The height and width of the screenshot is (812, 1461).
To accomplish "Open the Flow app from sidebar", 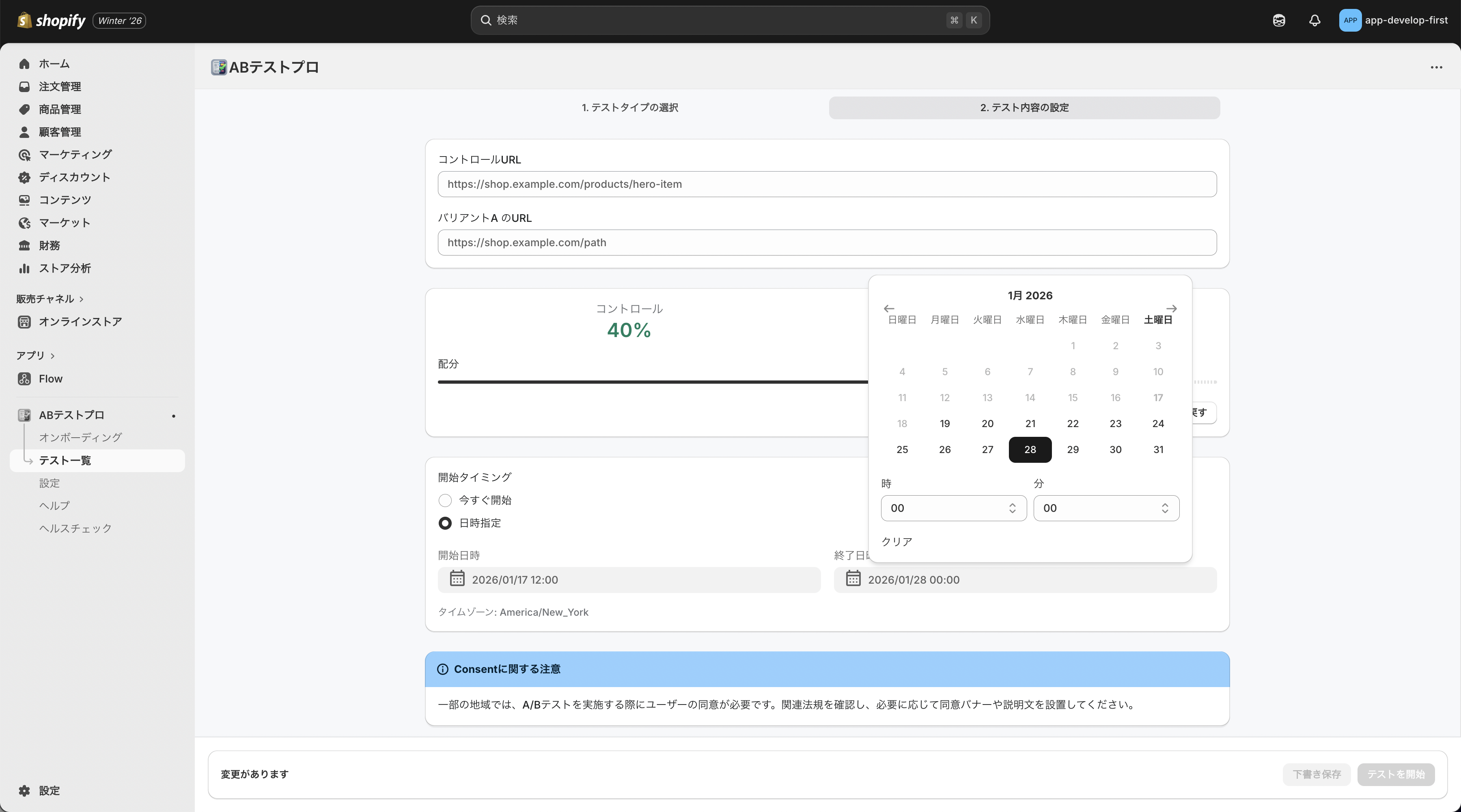I will pos(50,378).
